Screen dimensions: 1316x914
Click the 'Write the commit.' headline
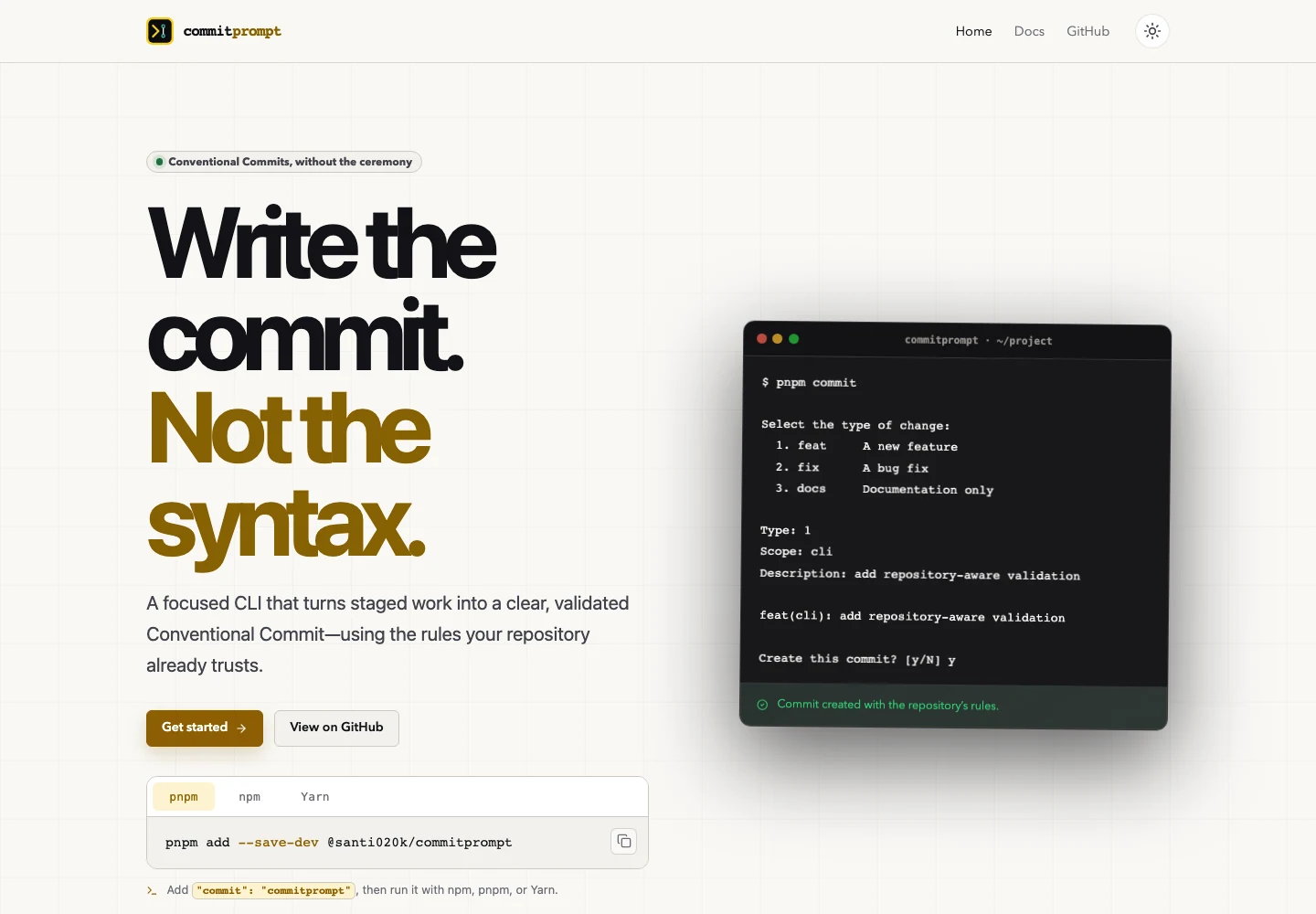click(x=322, y=289)
